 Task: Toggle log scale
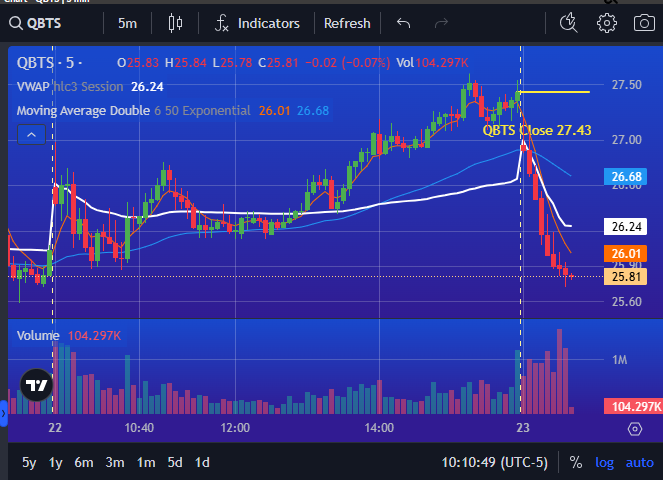(604, 463)
